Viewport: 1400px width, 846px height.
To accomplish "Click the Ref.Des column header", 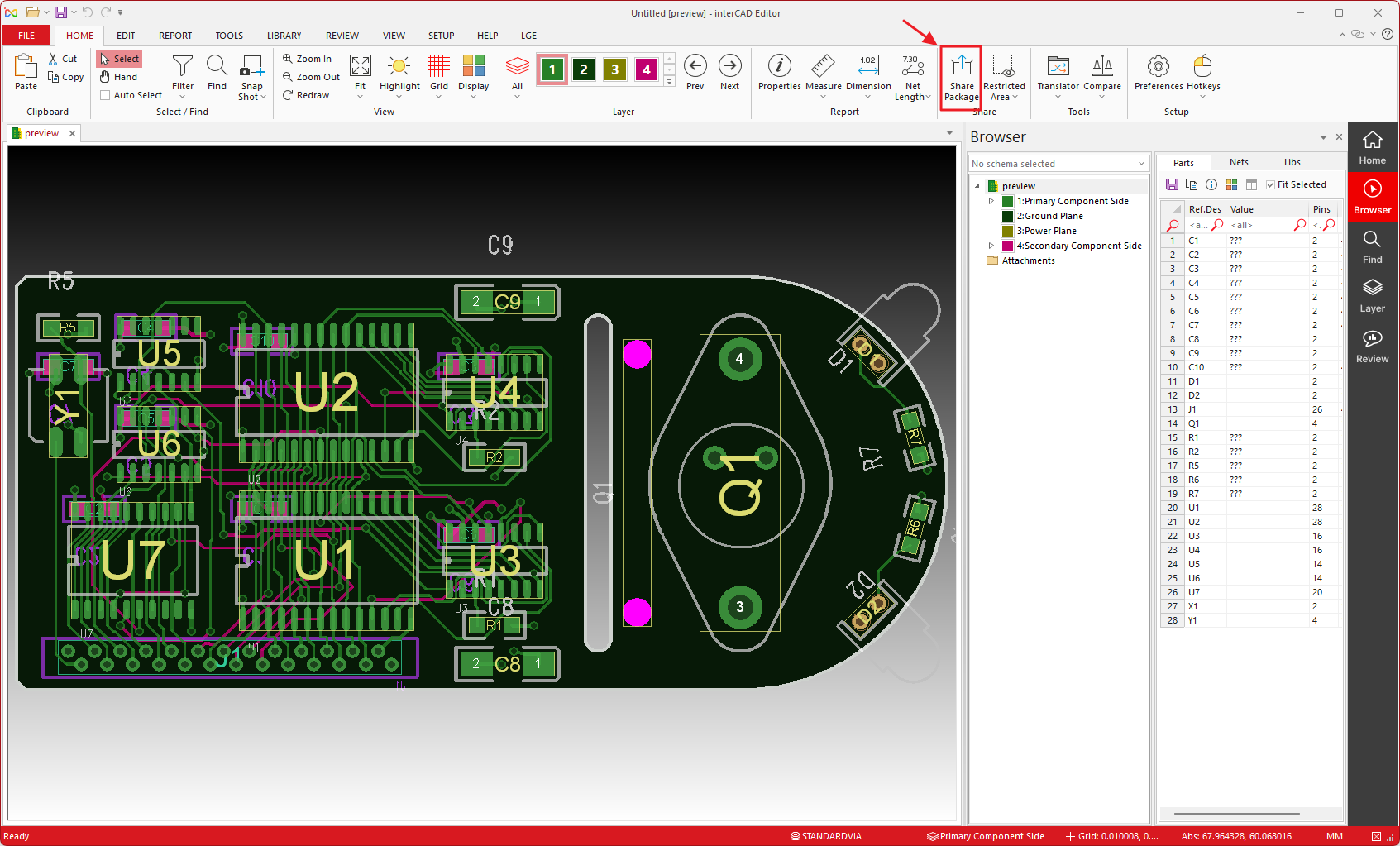I will (1205, 209).
